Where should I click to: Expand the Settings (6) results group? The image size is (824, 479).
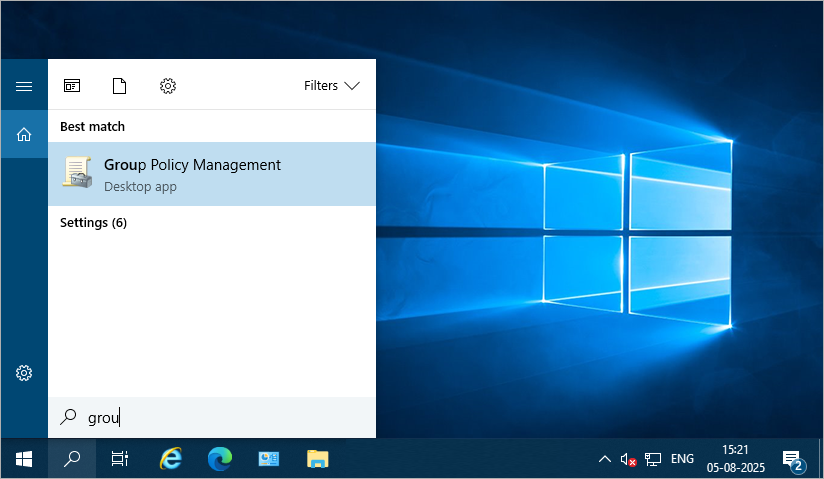(93, 222)
